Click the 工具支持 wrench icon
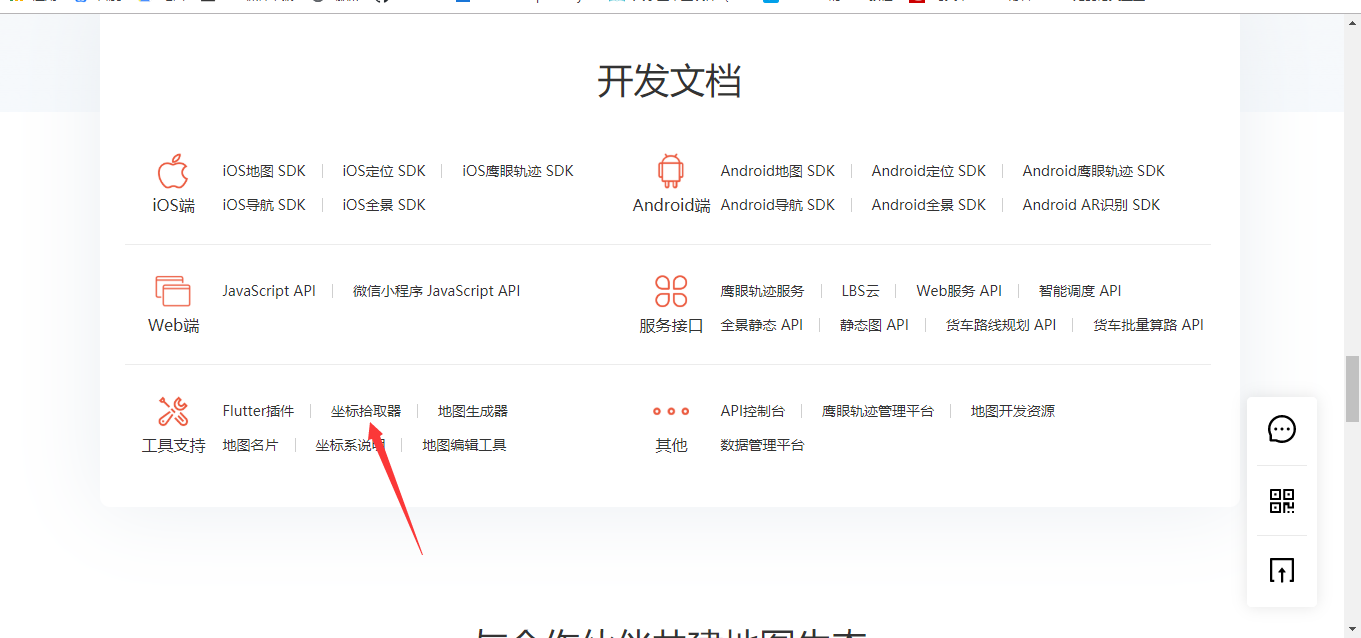The height and width of the screenshot is (638, 1361). click(173, 411)
